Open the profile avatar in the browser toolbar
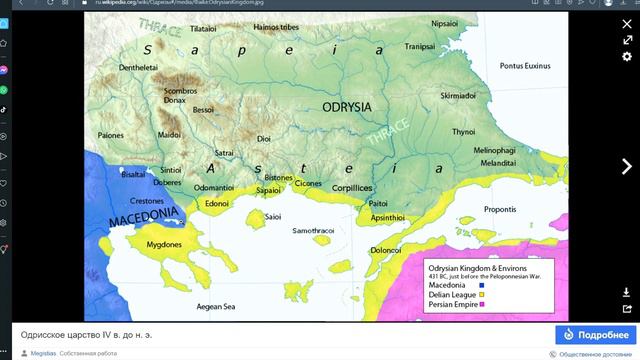This screenshot has height=360, width=640. tap(608, 2)
